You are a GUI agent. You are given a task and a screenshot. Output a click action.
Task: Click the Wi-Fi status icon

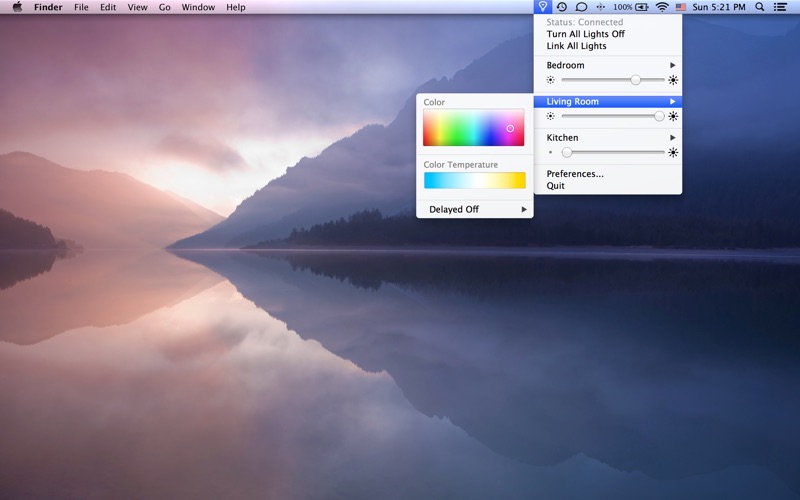(x=661, y=7)
